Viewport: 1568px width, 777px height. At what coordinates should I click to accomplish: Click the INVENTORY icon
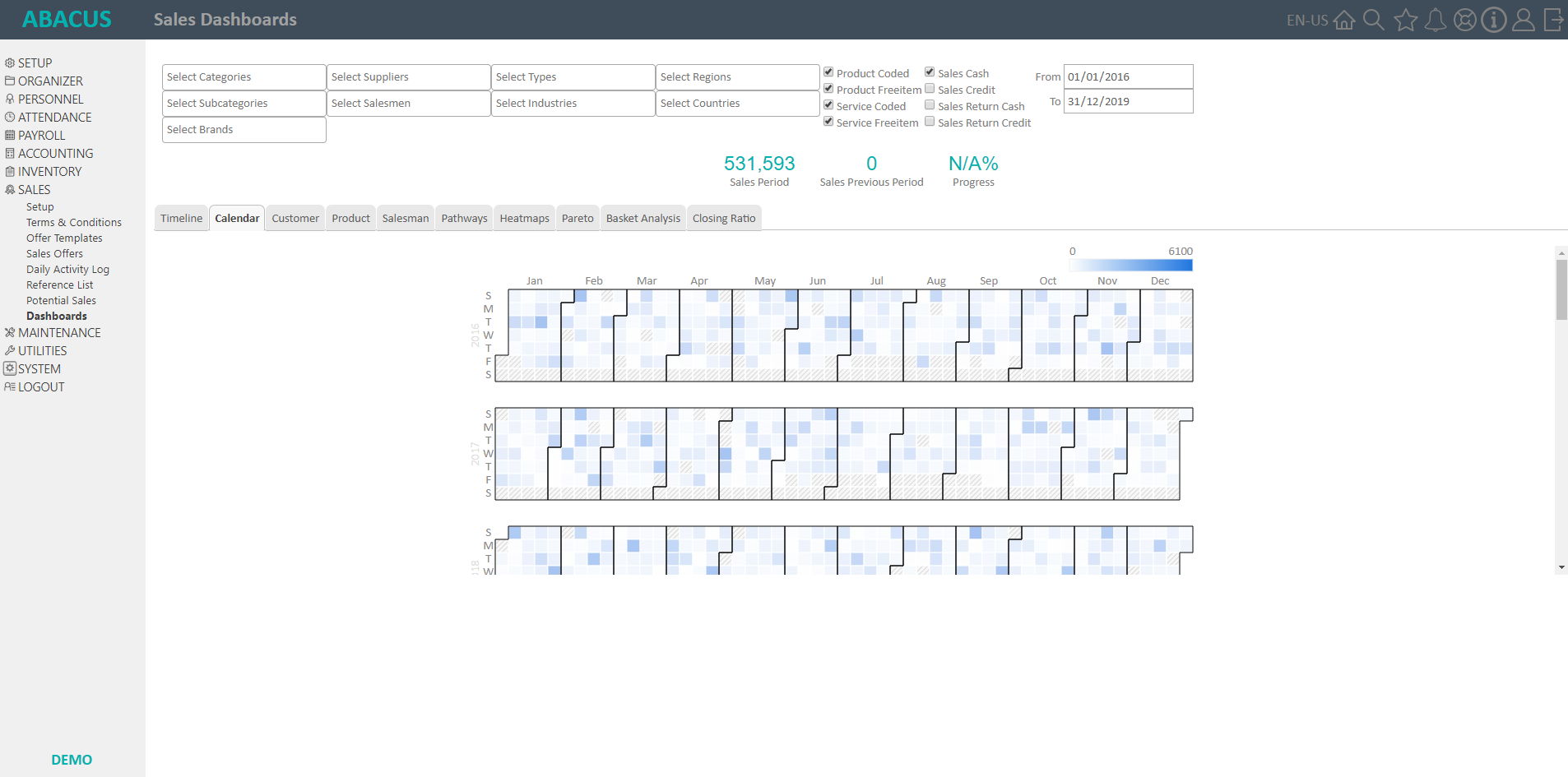[x=10, y=171]
